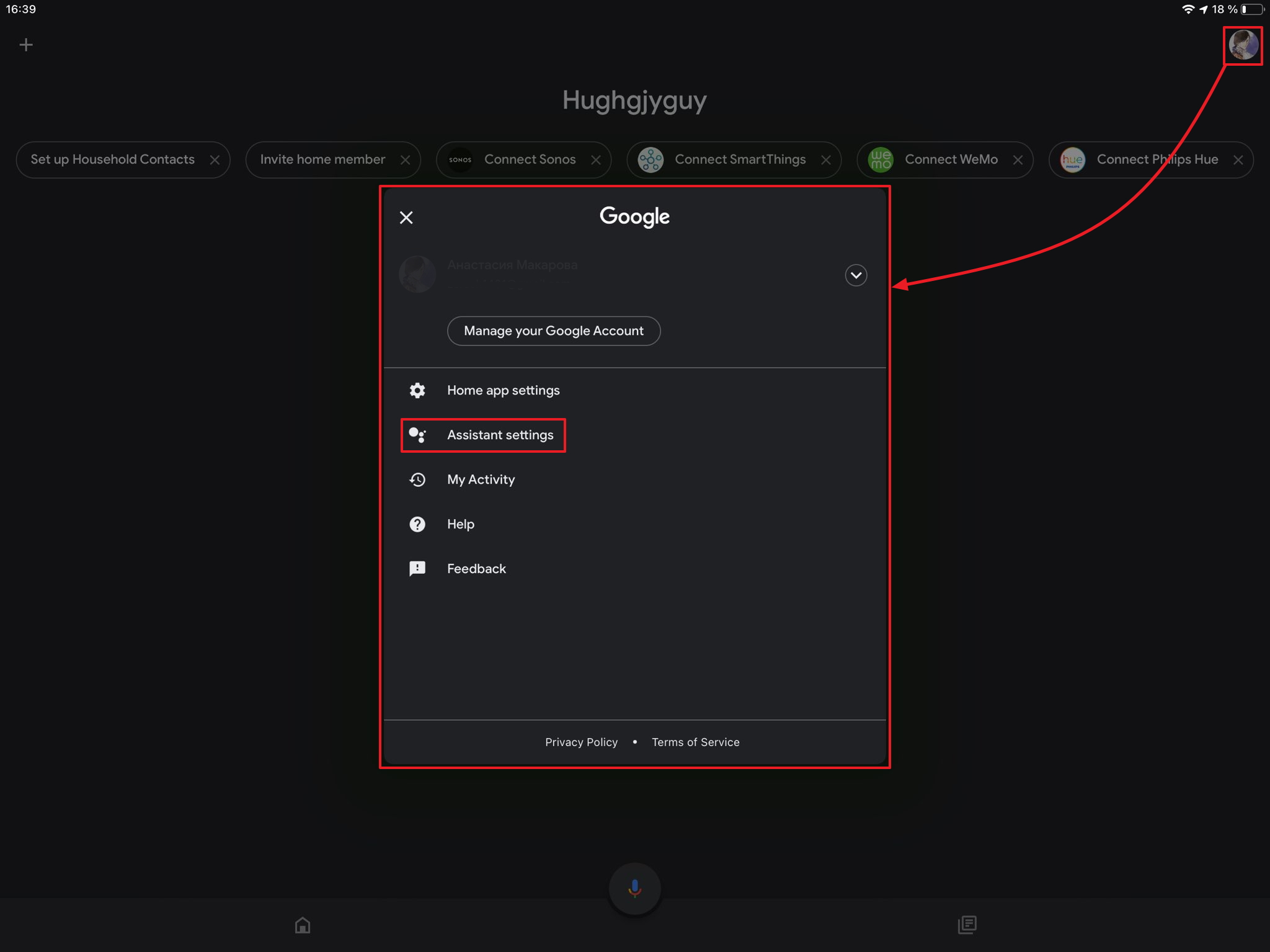Dismiss the Connect WeMo chip
Viewport: 1270px width, 952px height.
1018,160
